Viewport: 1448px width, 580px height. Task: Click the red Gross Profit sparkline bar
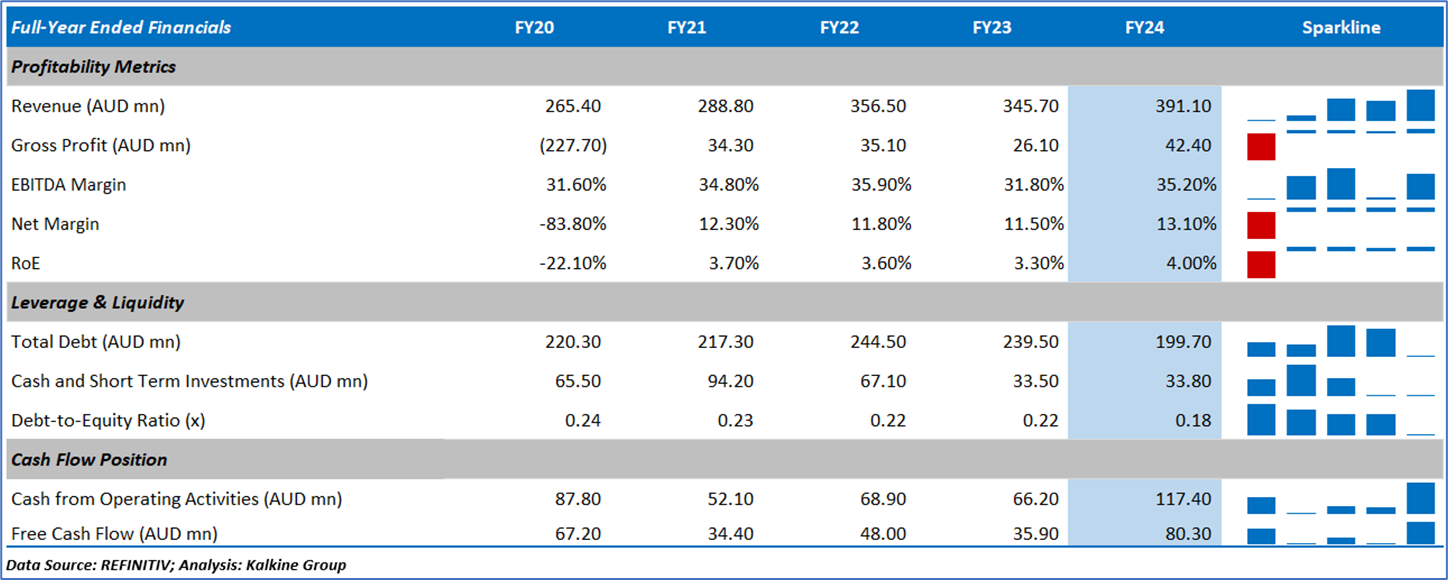click(x=1262, y=146)
